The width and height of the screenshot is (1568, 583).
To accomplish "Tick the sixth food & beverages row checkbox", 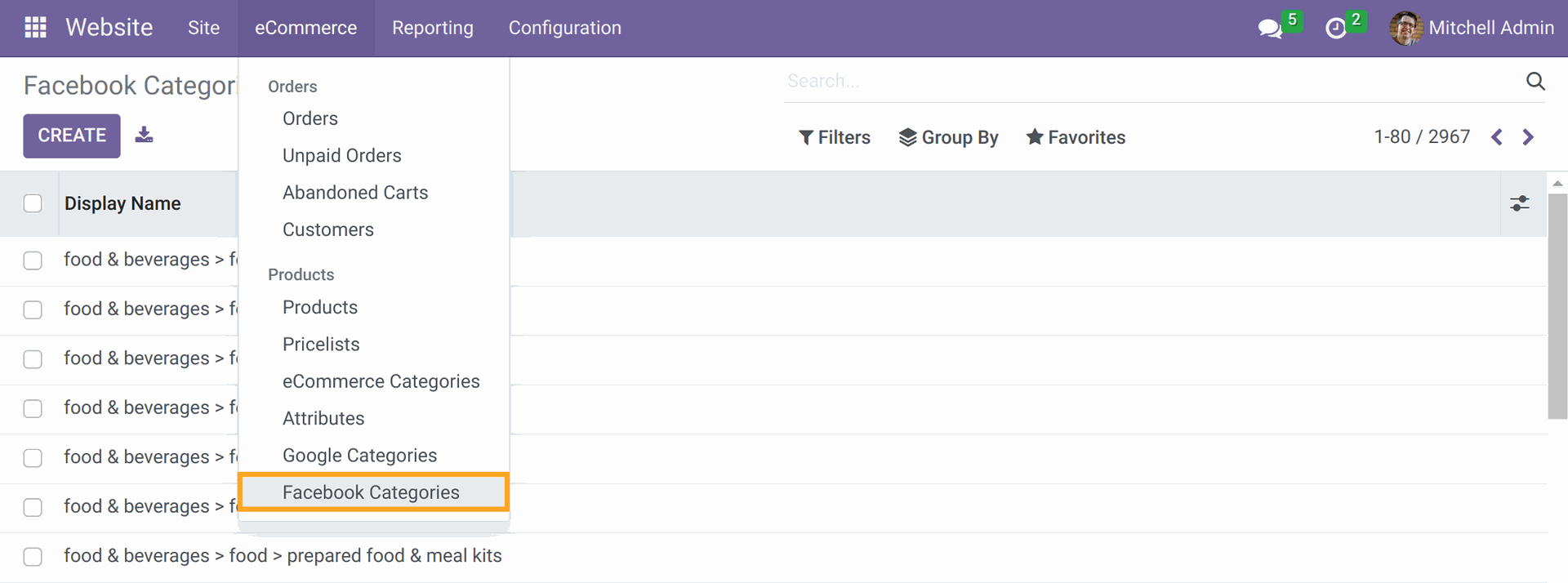I will [33, 507].
